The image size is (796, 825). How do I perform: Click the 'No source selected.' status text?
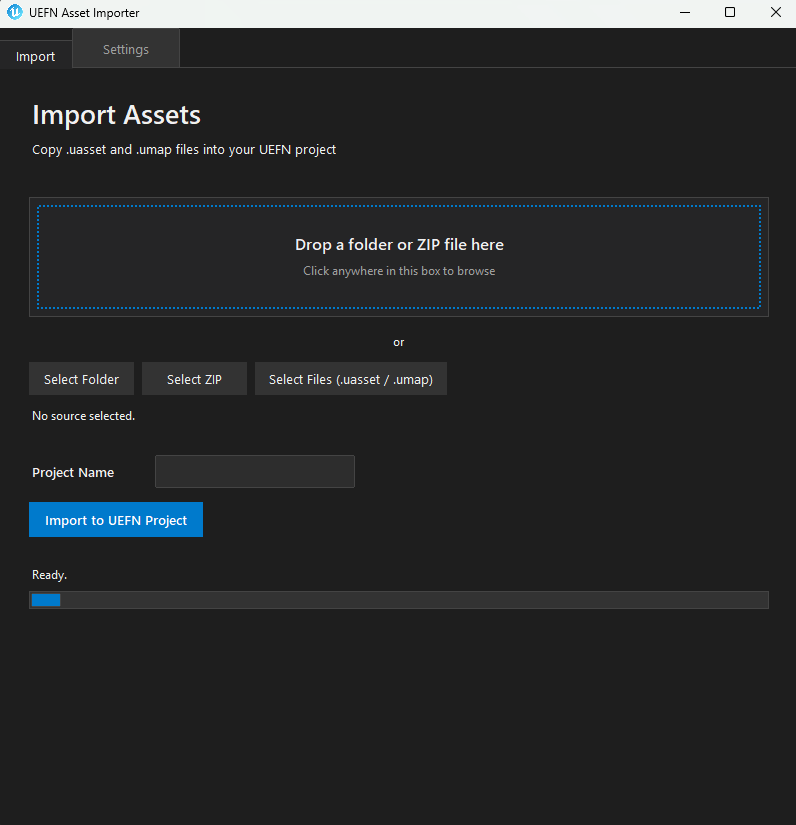click(x=84, y=416)
